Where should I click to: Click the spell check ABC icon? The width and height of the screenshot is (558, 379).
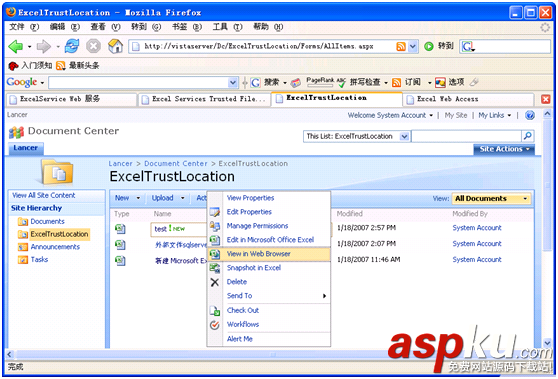tap(341, 82)
